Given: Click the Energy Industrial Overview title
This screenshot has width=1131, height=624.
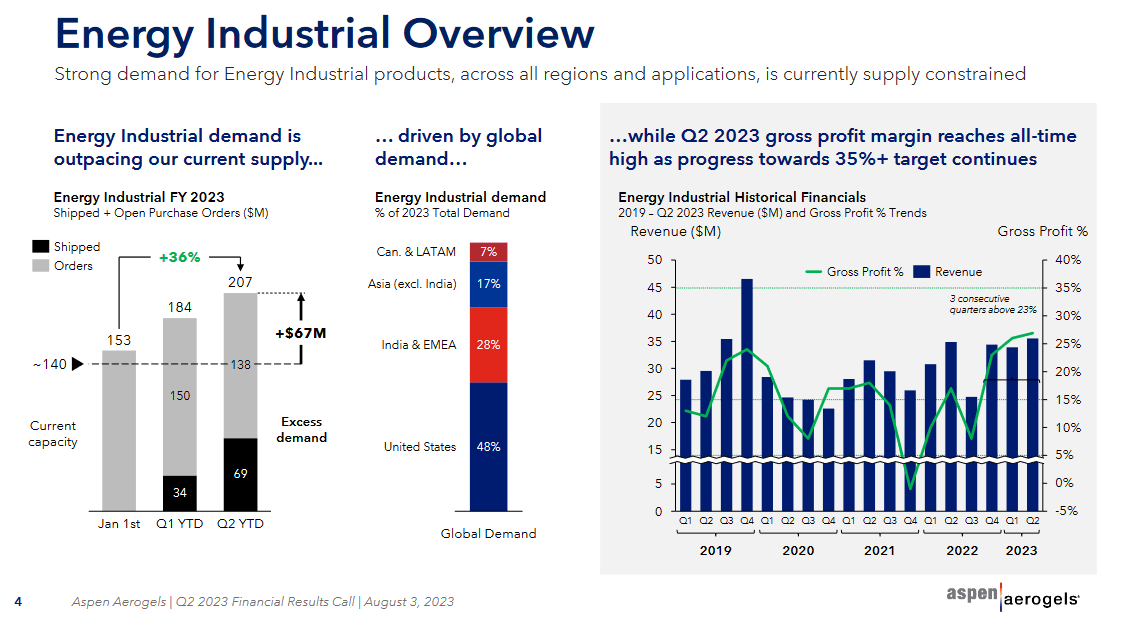Looking at the screenshot, I should pos(323,33).
